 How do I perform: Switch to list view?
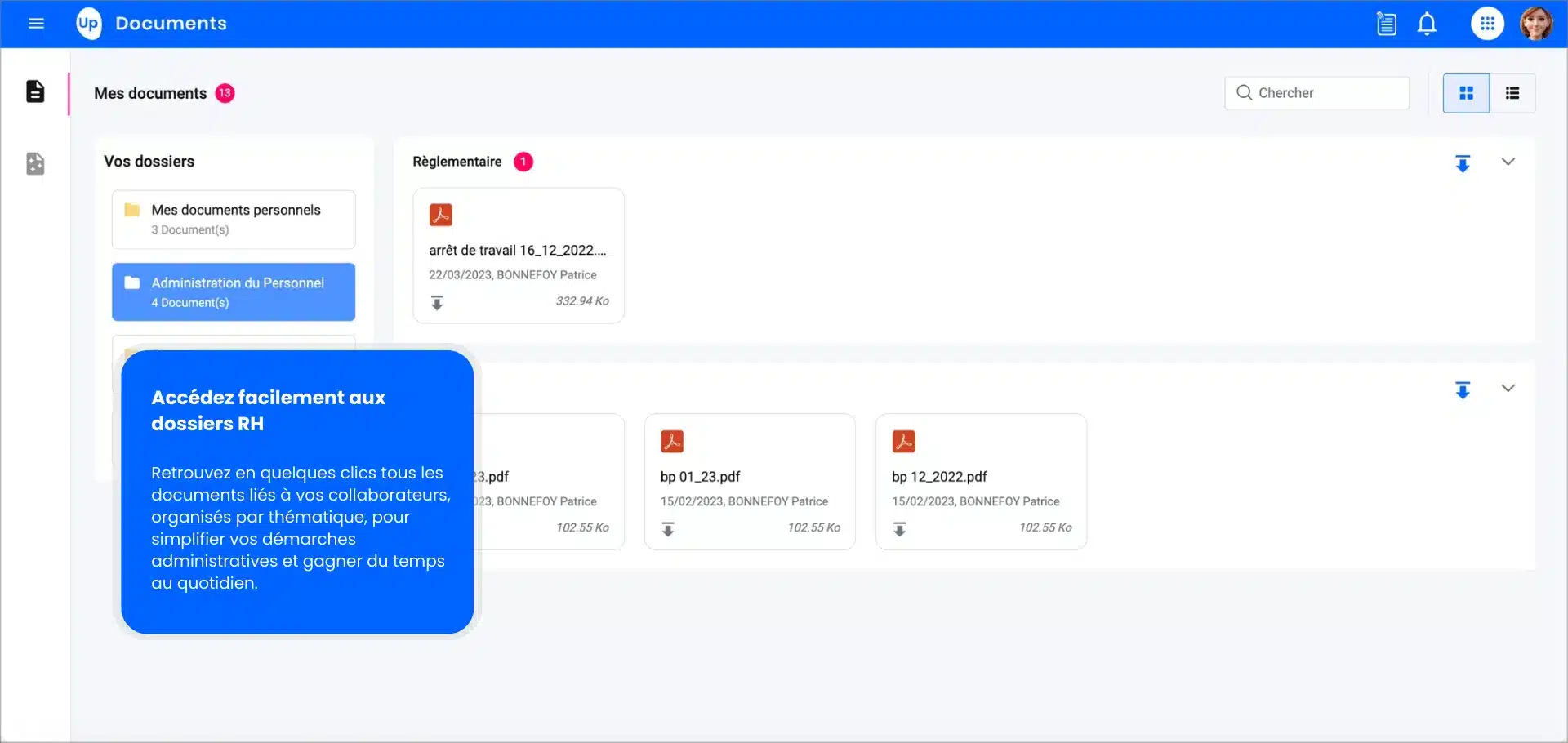point(1512,93)
